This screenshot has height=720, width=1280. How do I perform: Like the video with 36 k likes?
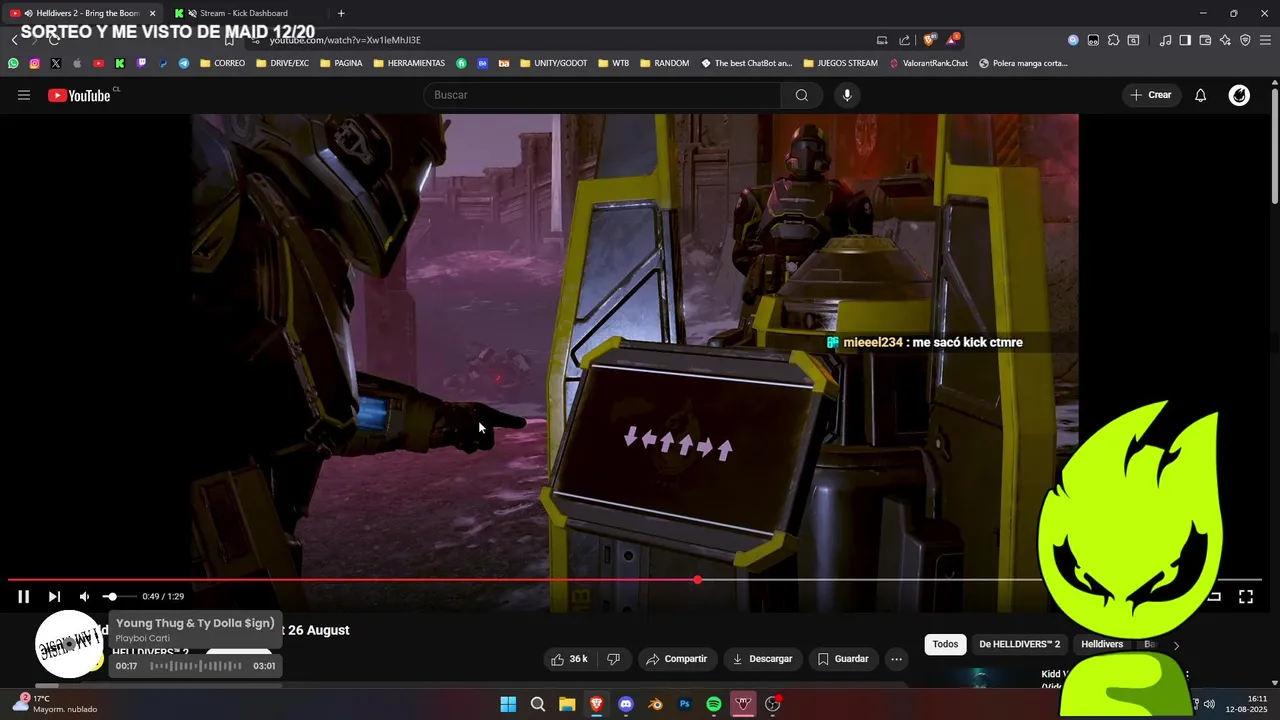coord(570,659)
